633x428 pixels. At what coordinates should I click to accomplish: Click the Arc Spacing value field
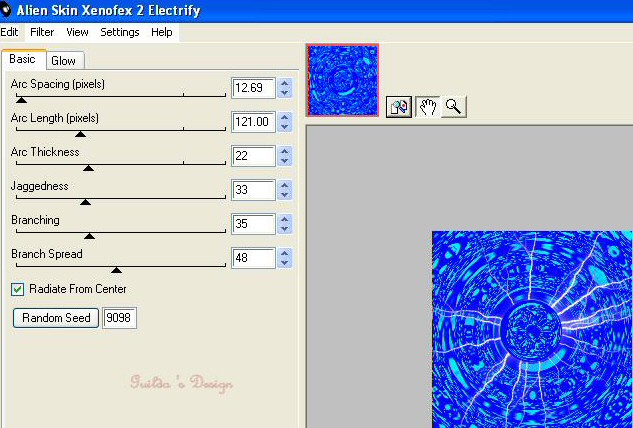254,88
